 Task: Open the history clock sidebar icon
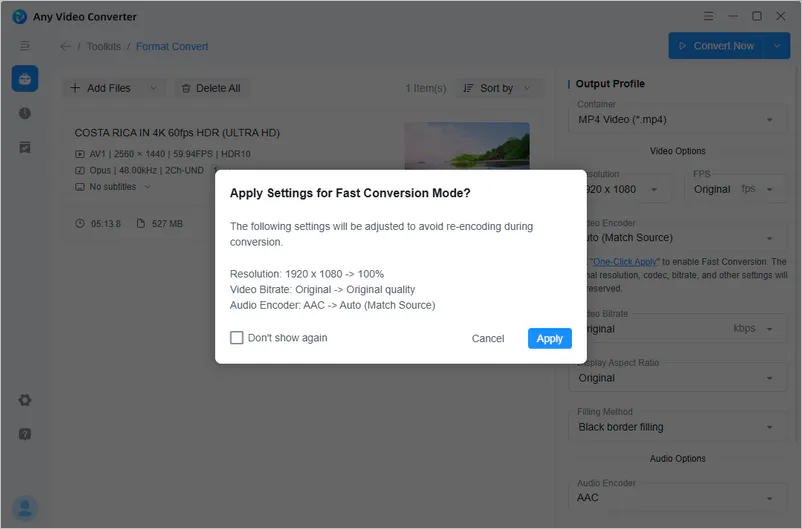pos(25,113)
